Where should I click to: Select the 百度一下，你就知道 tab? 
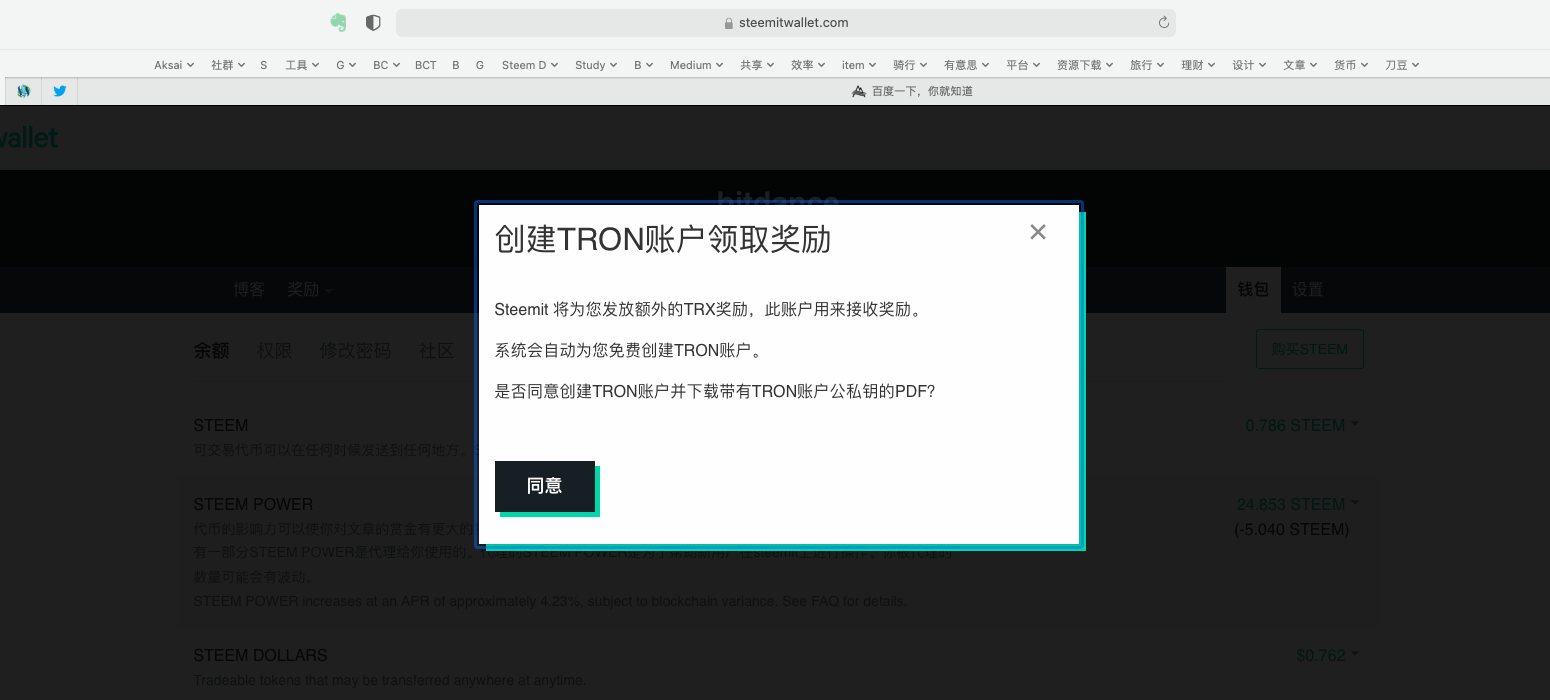[x=912, y=91]
